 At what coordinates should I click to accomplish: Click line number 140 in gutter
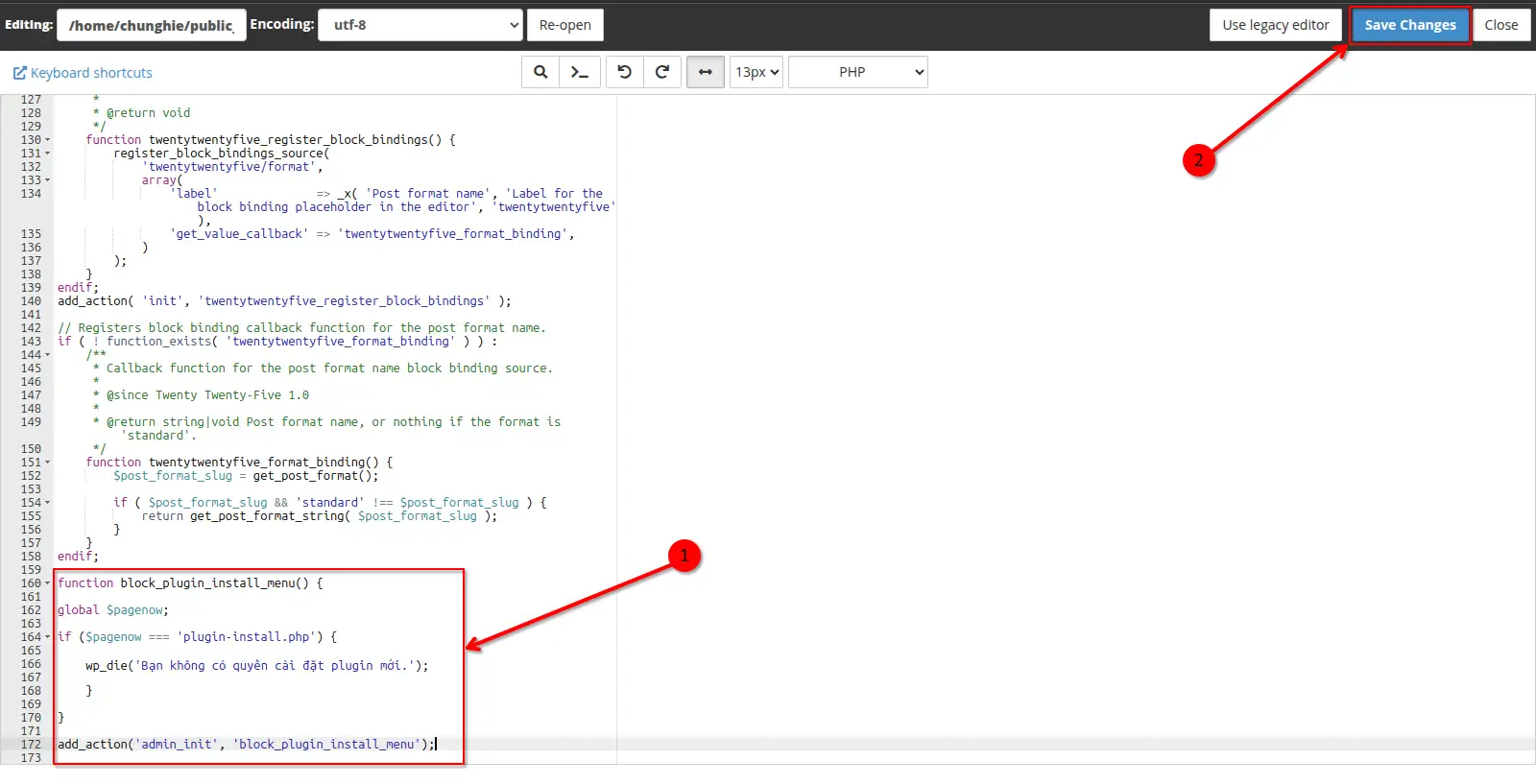coord(31,301)
